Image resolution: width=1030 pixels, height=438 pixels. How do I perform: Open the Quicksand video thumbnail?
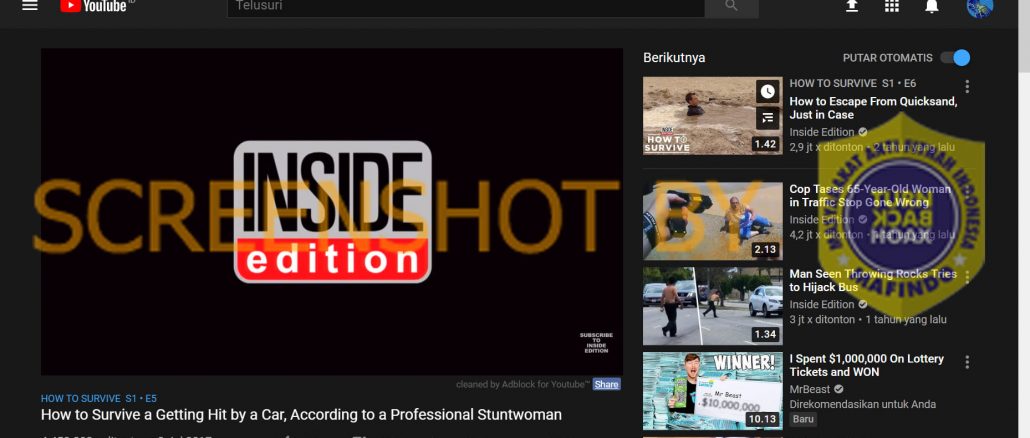[x=713, y=116]
